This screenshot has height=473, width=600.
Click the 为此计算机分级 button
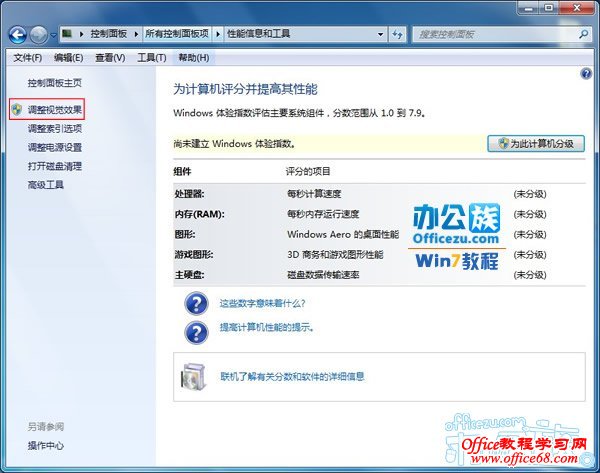536,144
